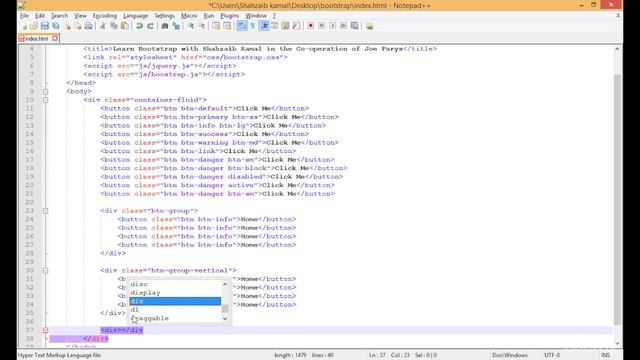Image resolution: width=640 pixels, height=360 pixels.
Task: Click the Save All toolbar icon
Action: [56, 26]
